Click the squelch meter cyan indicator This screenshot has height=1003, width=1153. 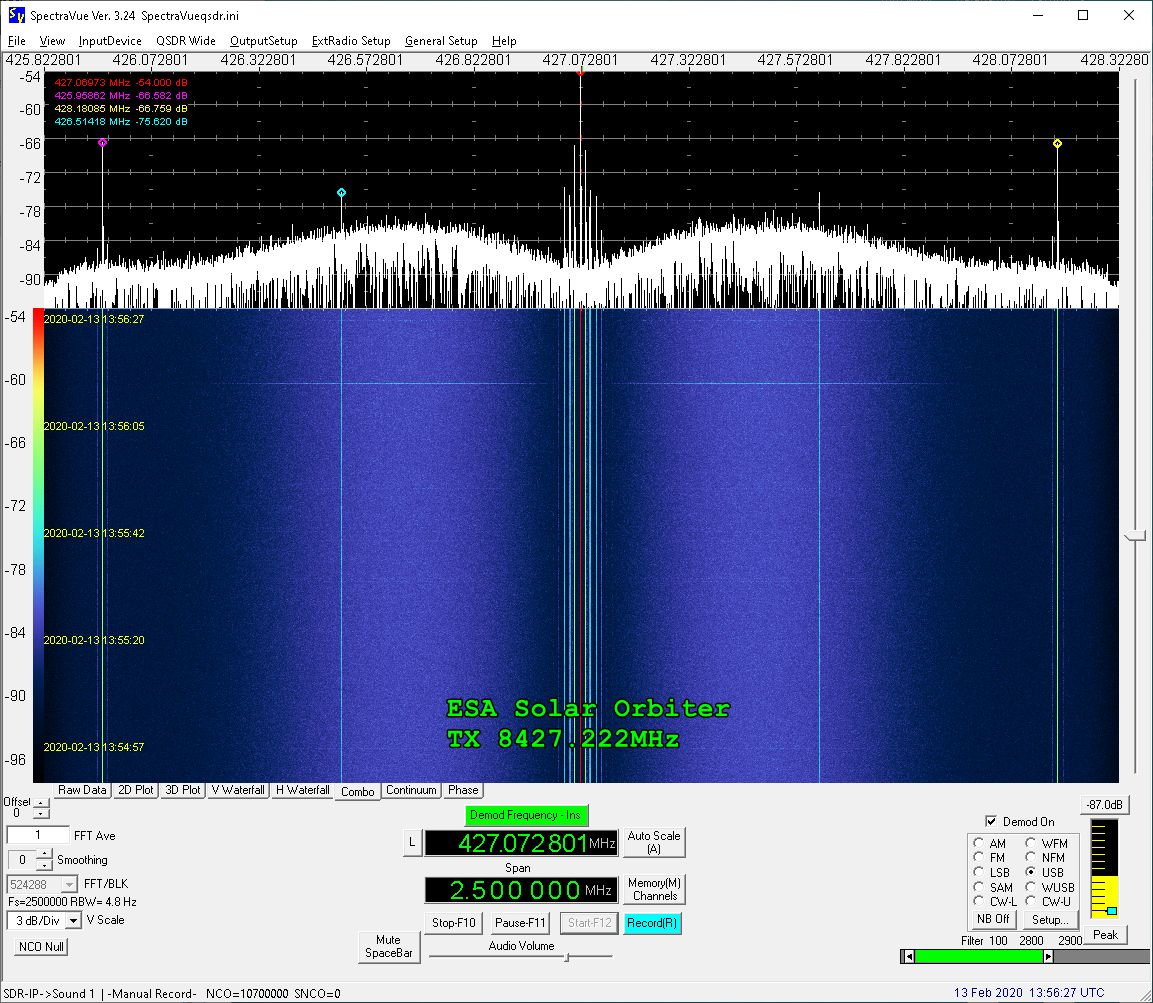1112,911
